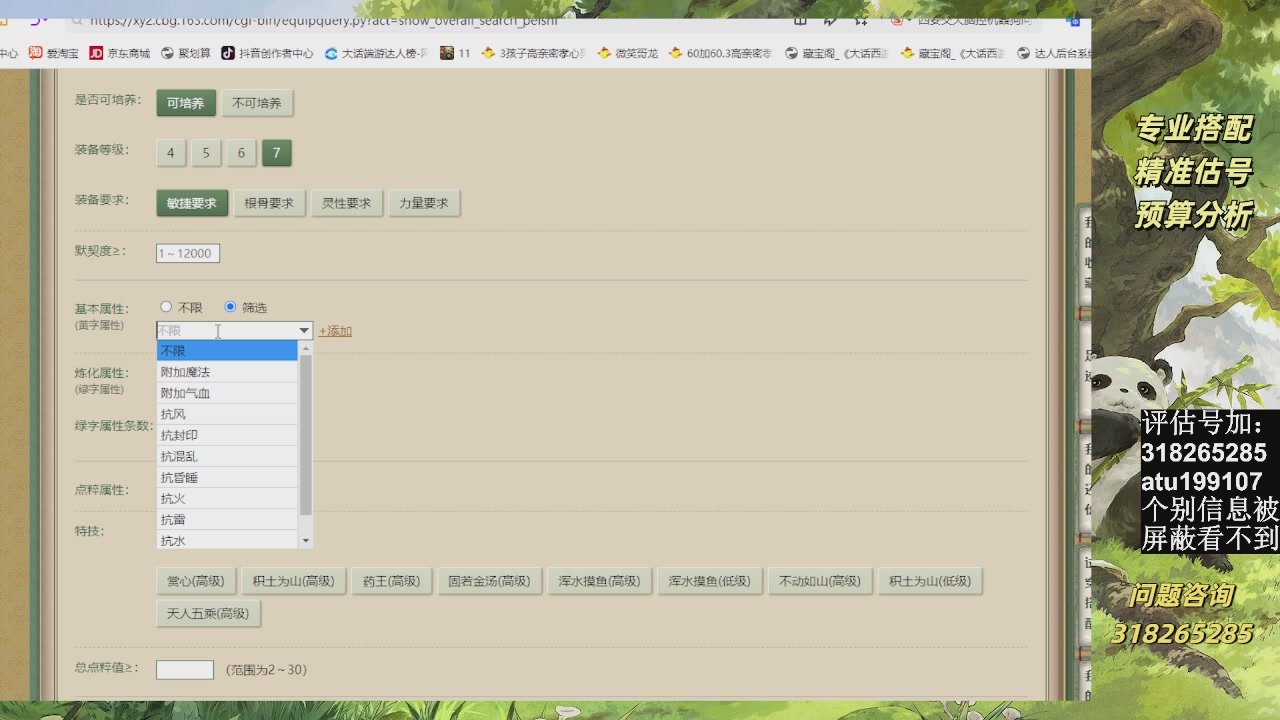Open the 抖音创作者中心 bookmark icon
The height and width of the screenshot is (720, 1280).
(228, 53)
